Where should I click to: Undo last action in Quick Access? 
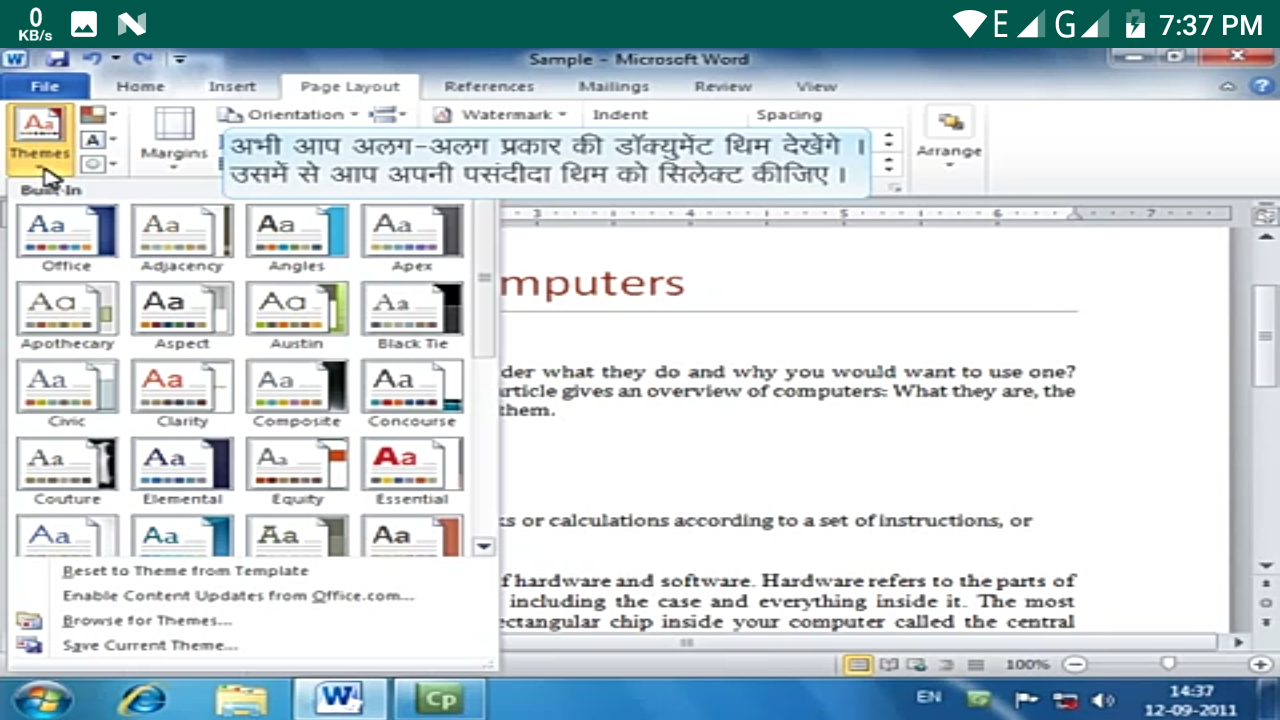92,59
